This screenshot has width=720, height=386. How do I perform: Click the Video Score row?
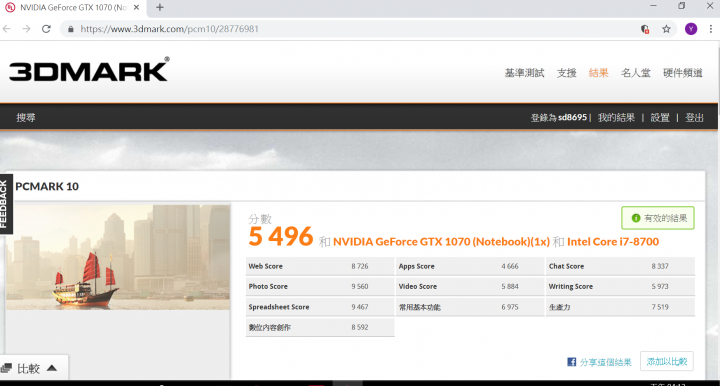(470, 286)
